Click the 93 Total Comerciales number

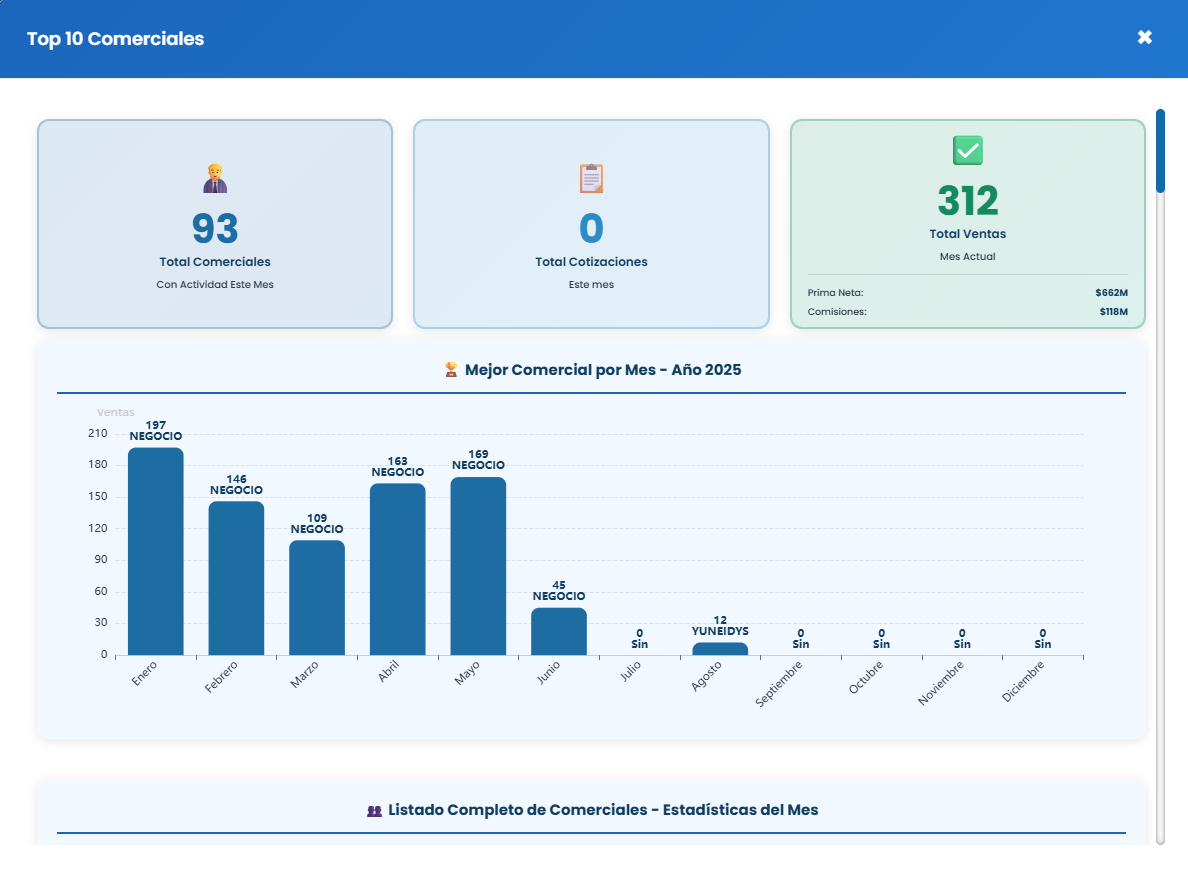(215, 228)
